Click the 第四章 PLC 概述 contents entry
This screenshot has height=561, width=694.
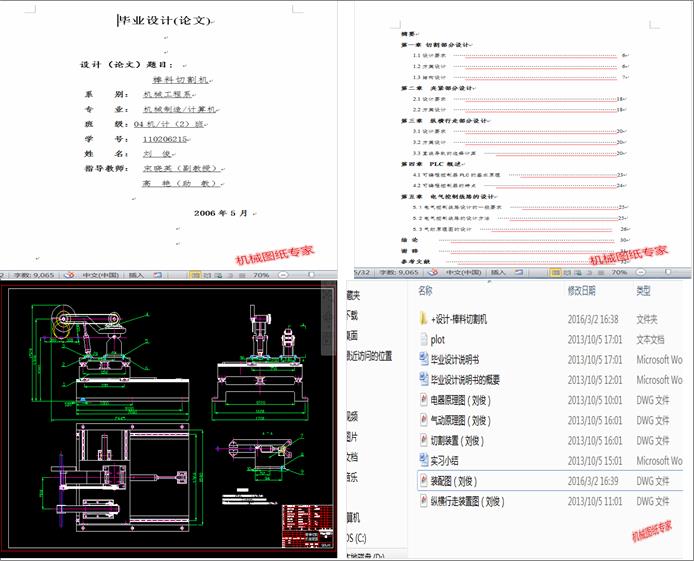431,164
